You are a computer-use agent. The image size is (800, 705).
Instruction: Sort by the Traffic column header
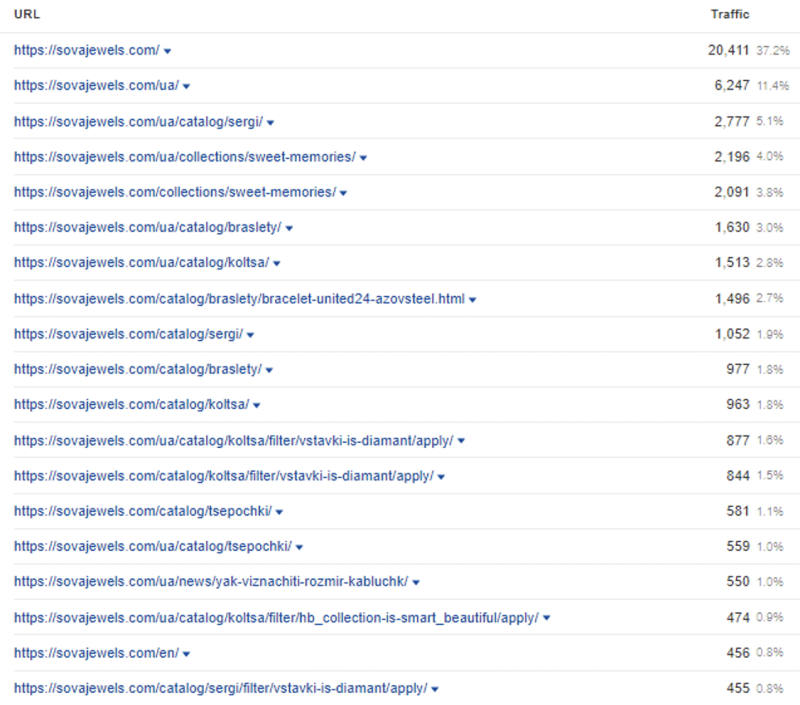coord(729,15)
